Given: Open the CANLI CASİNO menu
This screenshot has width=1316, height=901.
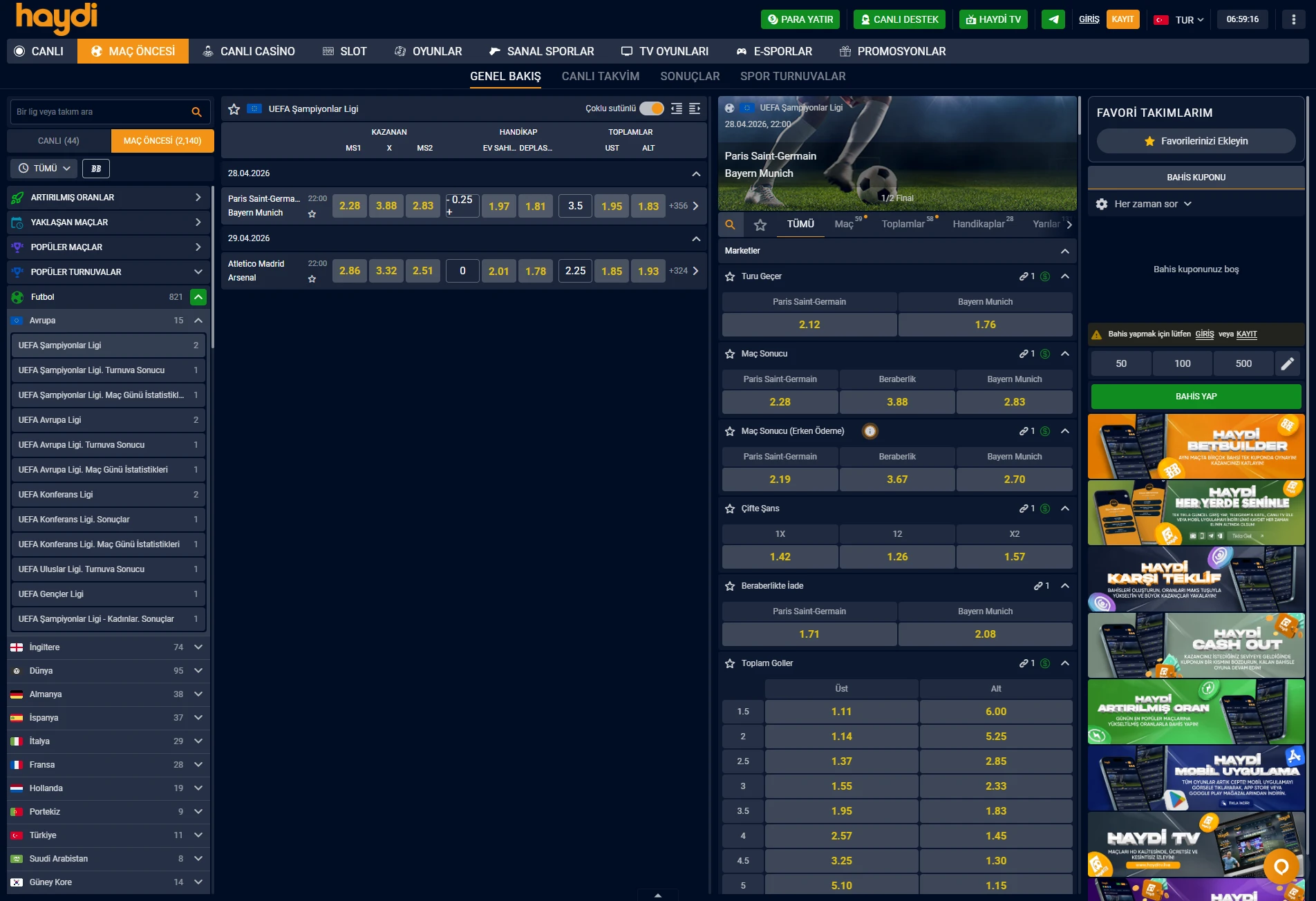Looking at the screenshot, I should tap(249, 51).
